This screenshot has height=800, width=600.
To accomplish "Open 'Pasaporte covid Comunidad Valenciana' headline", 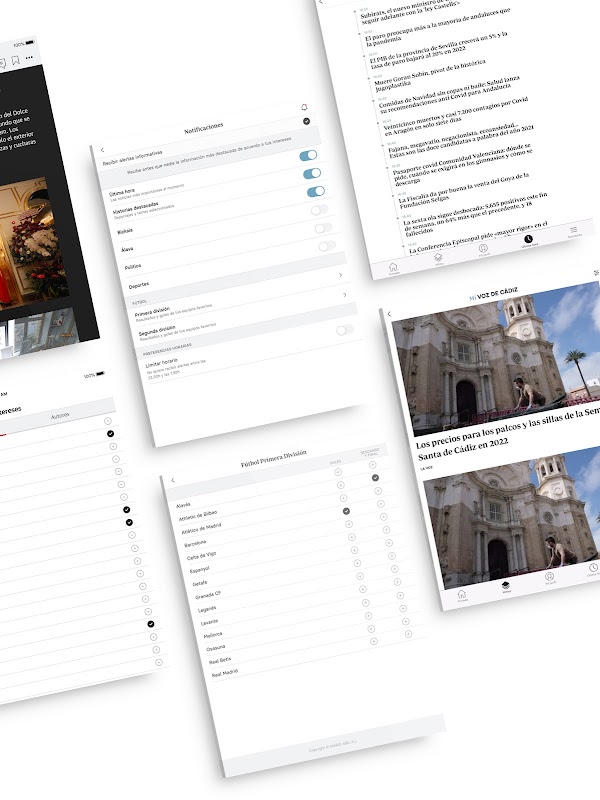I will (463, 166).
